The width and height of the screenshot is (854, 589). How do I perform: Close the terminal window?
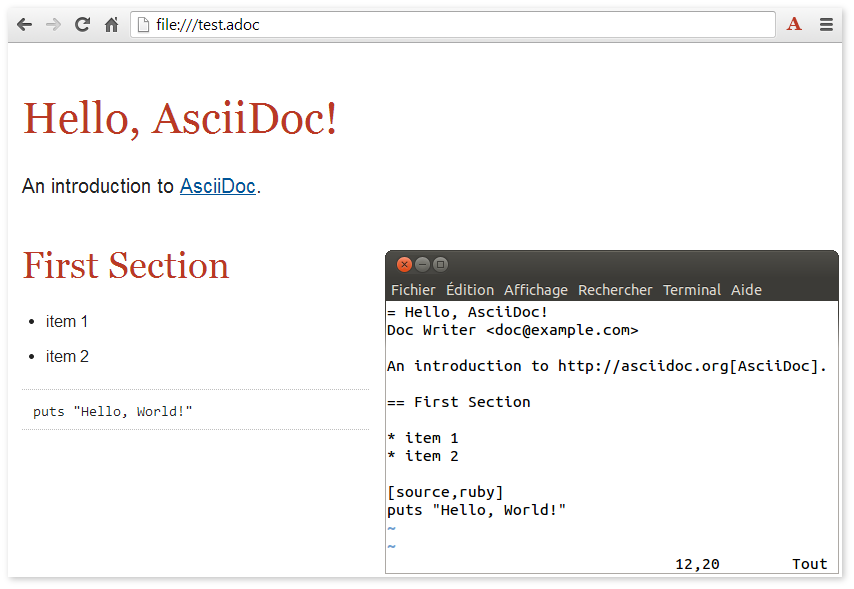[x=404, y=265]
